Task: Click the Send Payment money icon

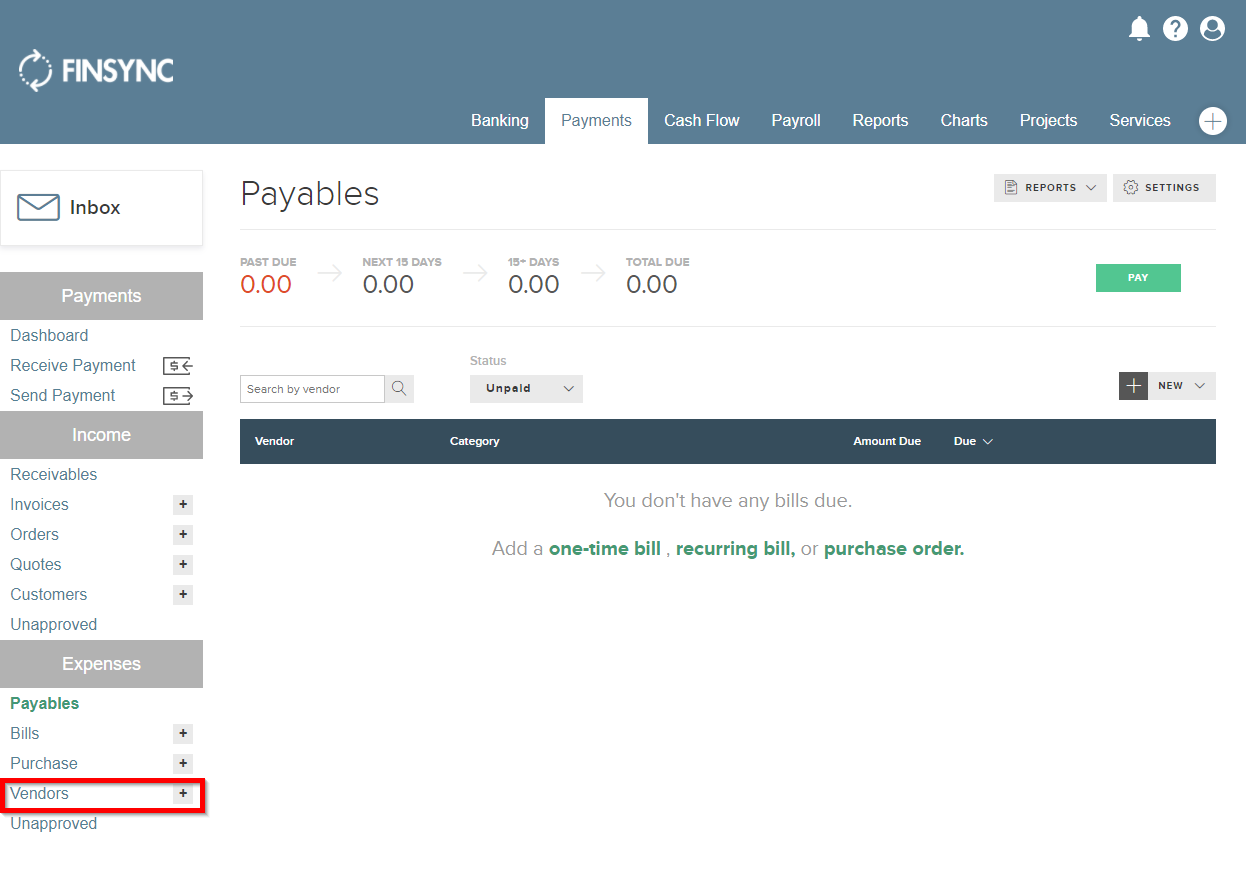Action: pyautogui.click(x=178, y=396)
